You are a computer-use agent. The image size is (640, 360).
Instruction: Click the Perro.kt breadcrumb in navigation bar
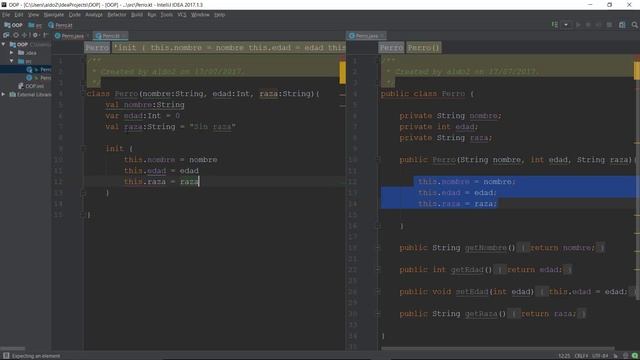click(60, 25)
